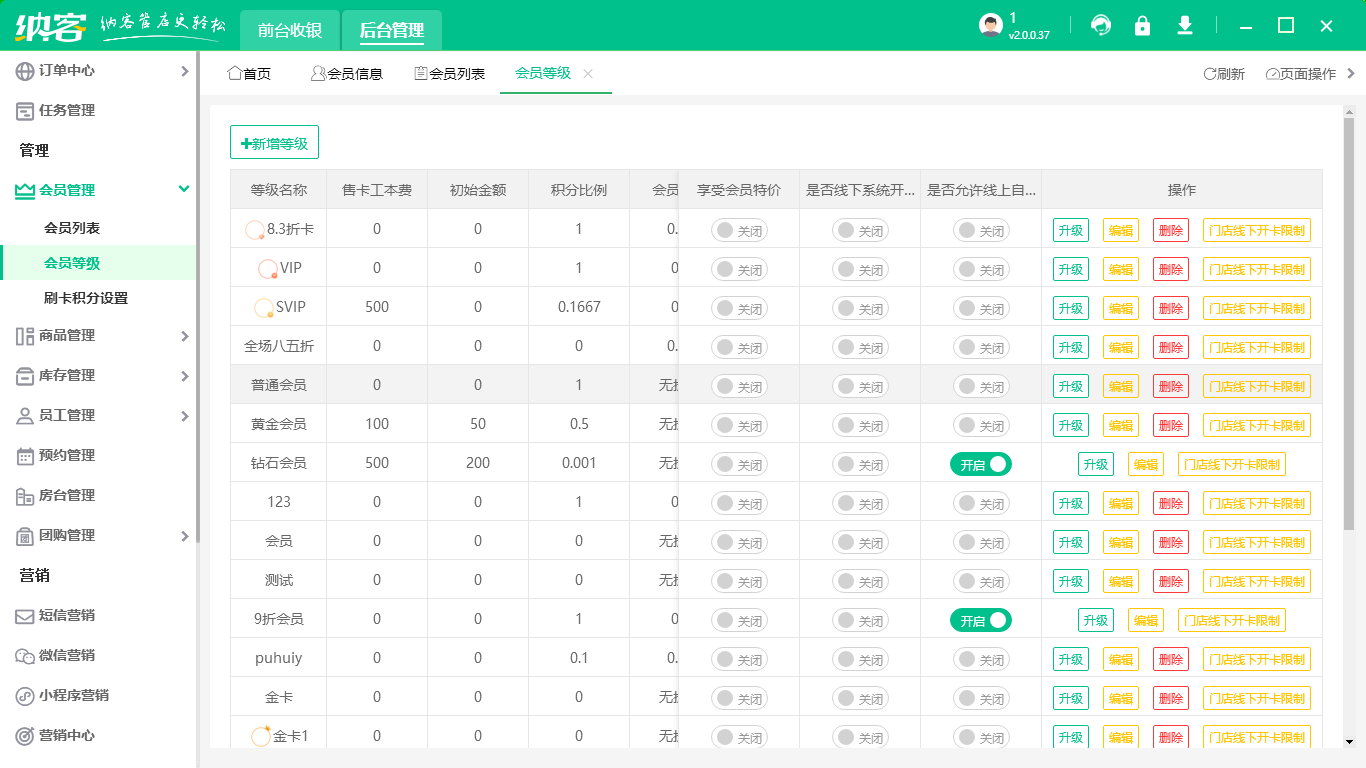Enable 享受会员特价 toggle for 8.3折卡
Screen dimensions: 1366x768
739,230
